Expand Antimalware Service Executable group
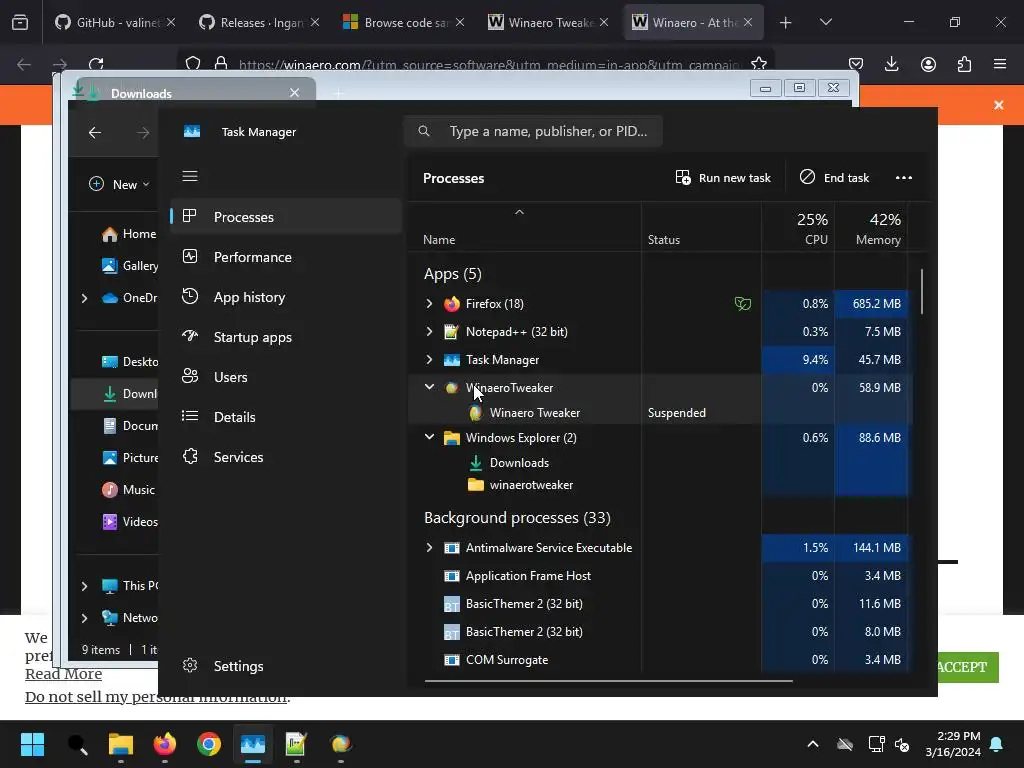Screen dimensions: 1024x768 [x=429, y=548]
